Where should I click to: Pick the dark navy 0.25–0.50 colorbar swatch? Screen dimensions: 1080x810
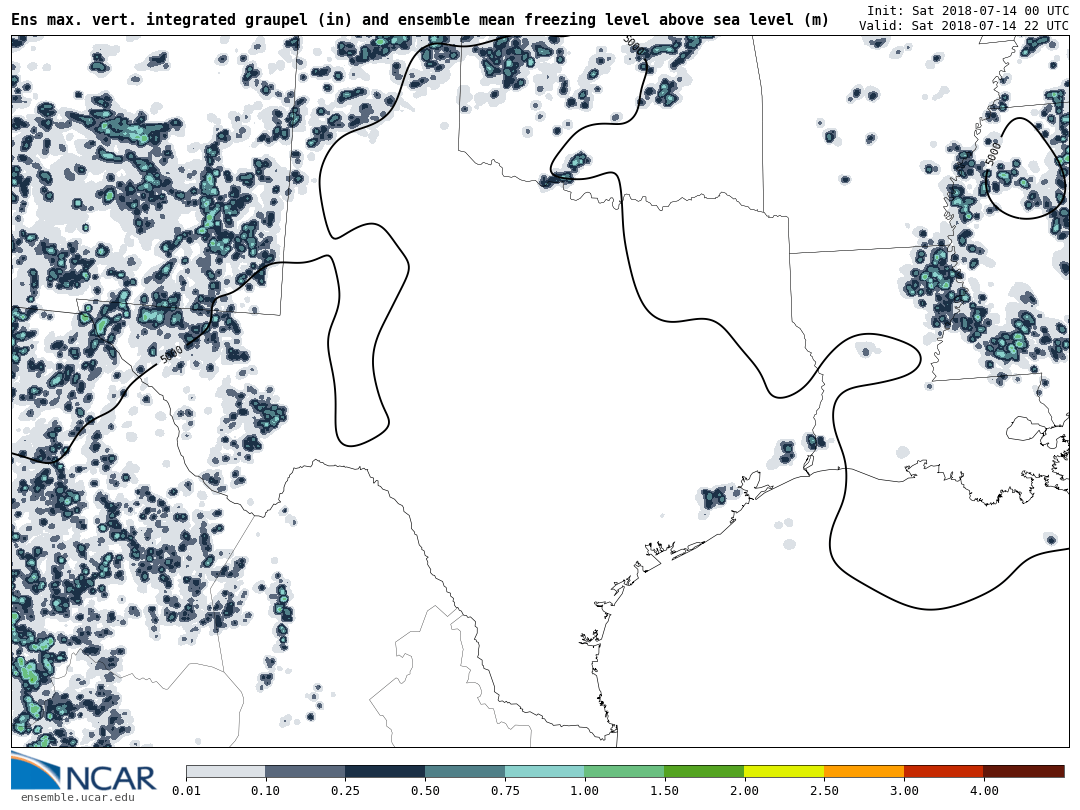[x=385, y=771]
